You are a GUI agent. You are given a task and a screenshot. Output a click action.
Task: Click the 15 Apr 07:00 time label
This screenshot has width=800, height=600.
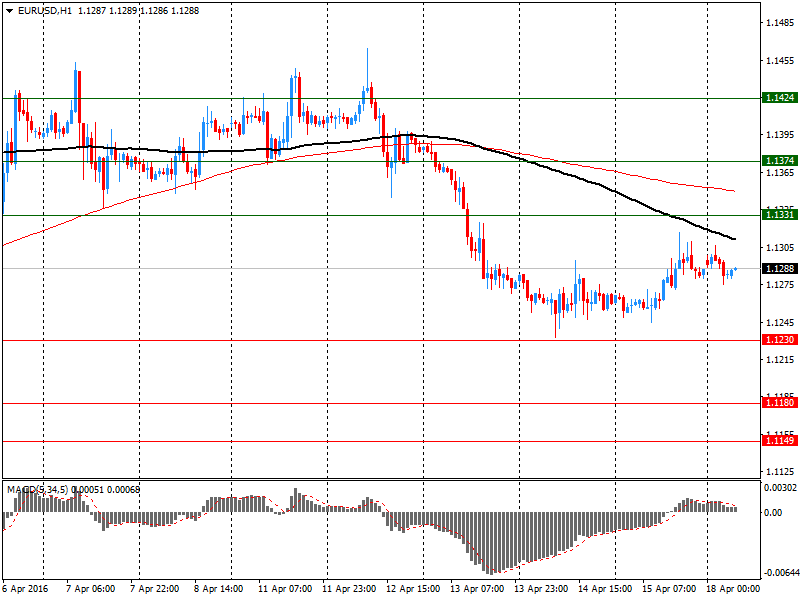coord(669,589)
